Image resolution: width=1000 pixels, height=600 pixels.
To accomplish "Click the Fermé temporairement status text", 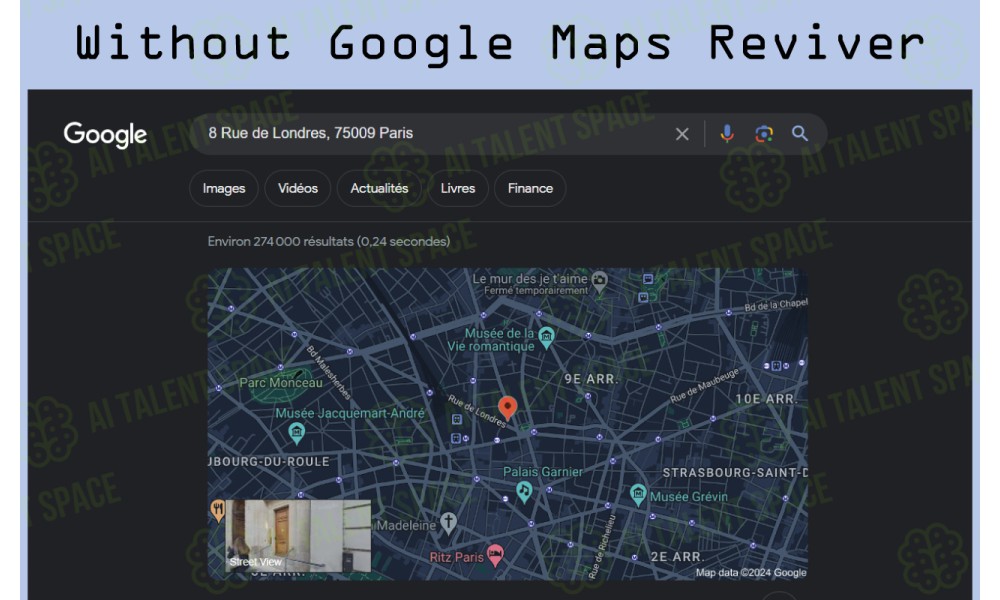I will pos(536,291).
